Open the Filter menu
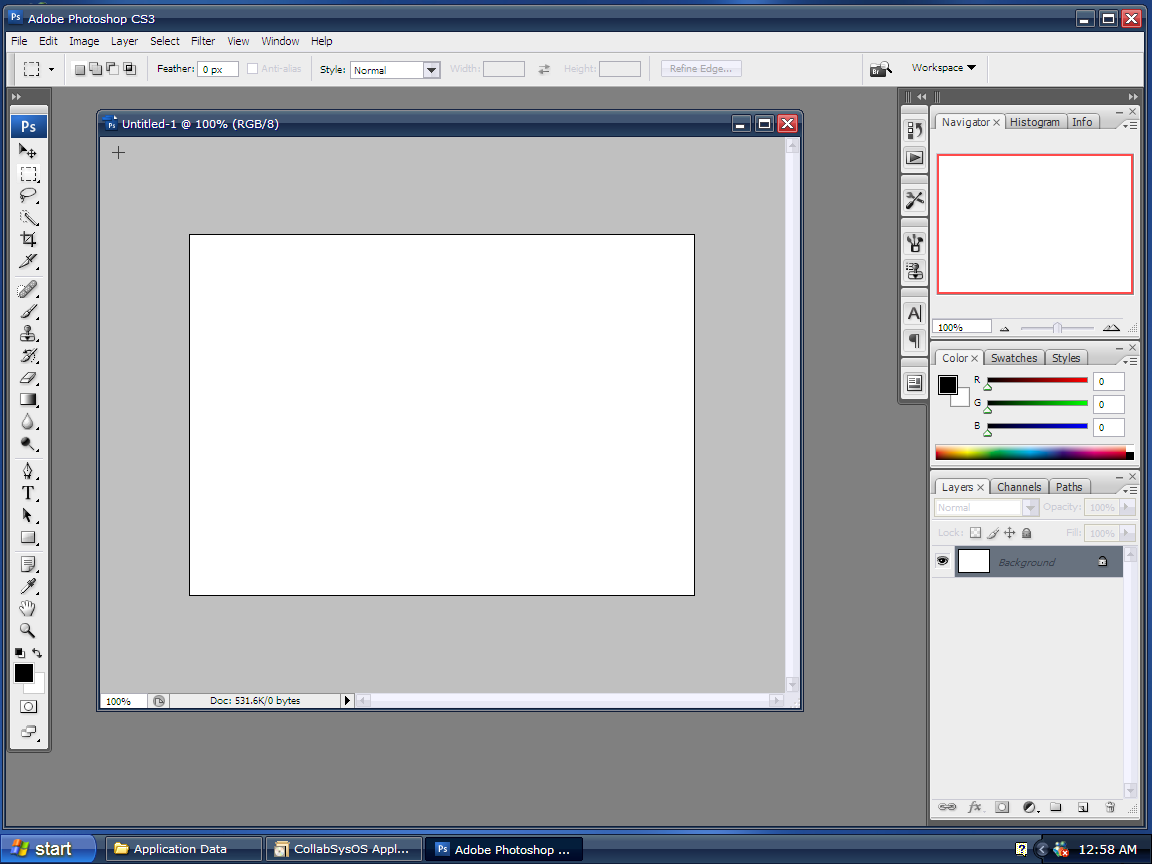The width and height of the screenshot is (1152, 864). coord(203,41)
